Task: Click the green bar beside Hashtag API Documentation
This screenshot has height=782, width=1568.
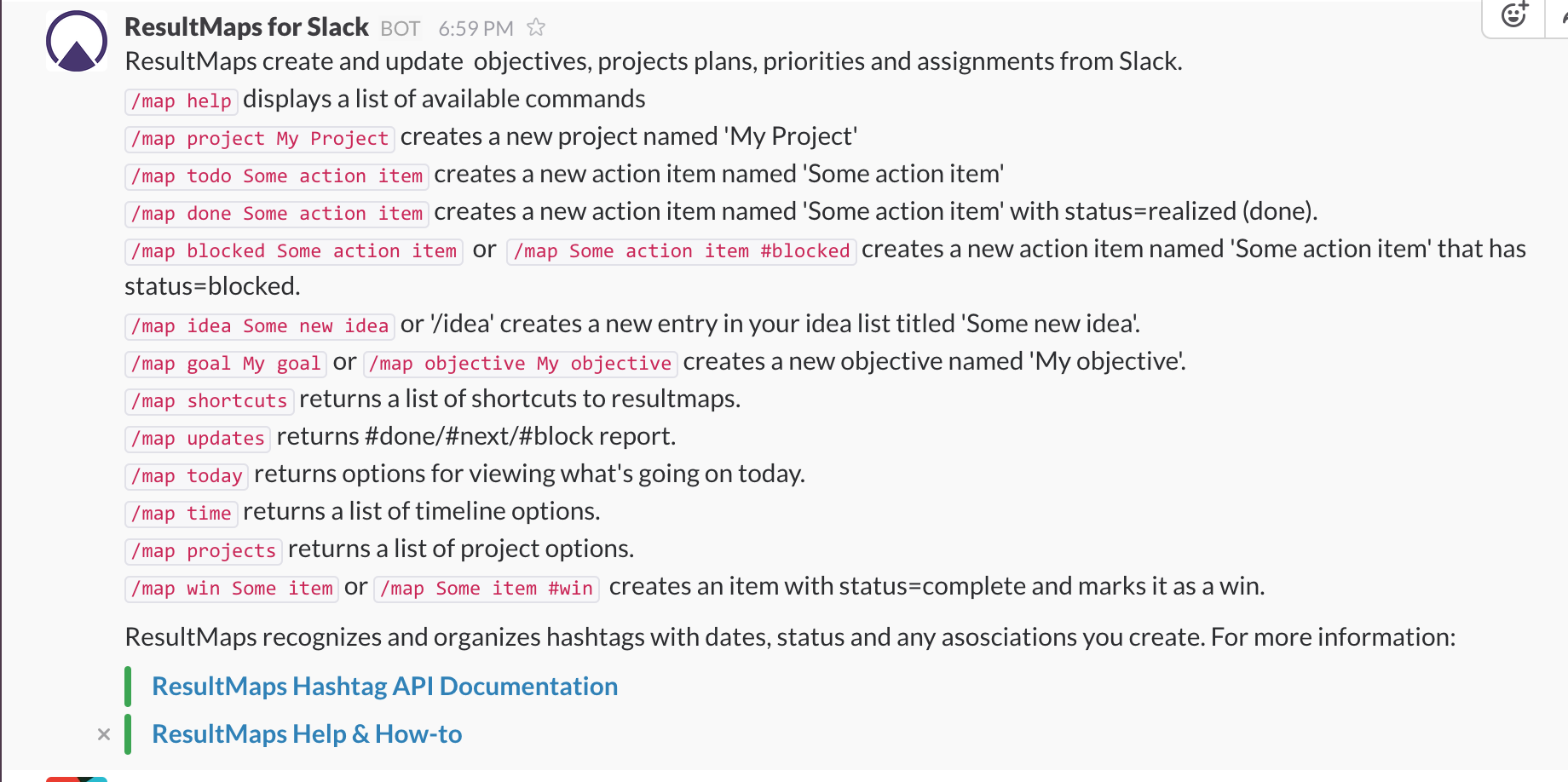Action: point(128,687)
